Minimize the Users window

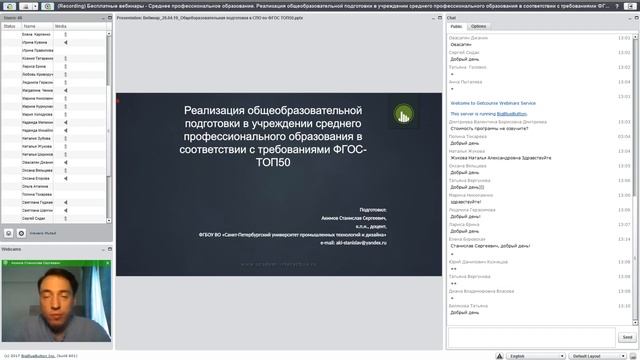(103, 18)
